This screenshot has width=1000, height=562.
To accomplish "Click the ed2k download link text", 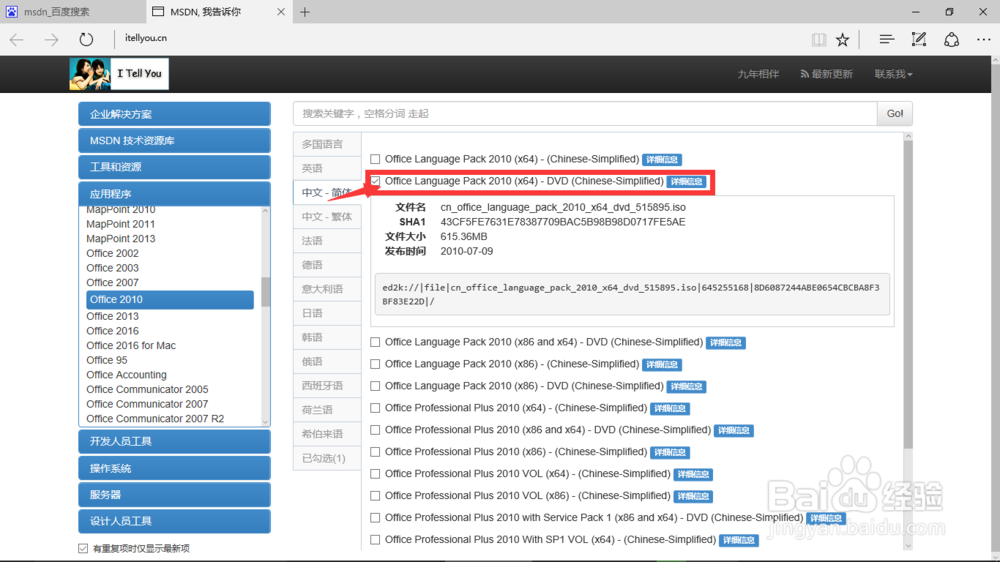I will click(631, 294).
